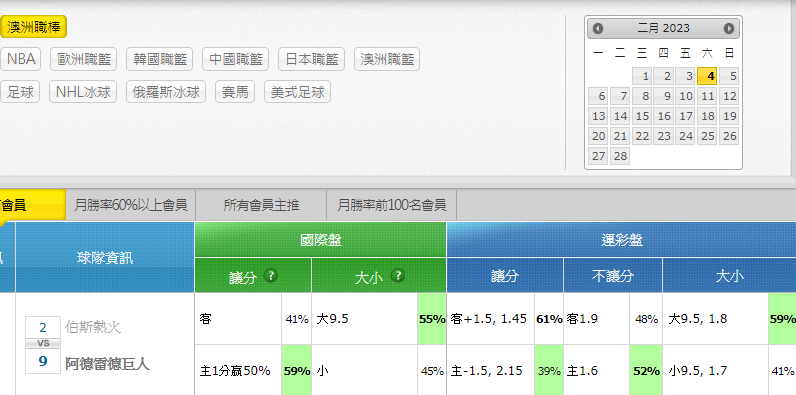Open help icon next to 大小
Image resolution: width=796 pixels, height=395 pixels.
tap(399, 276)
